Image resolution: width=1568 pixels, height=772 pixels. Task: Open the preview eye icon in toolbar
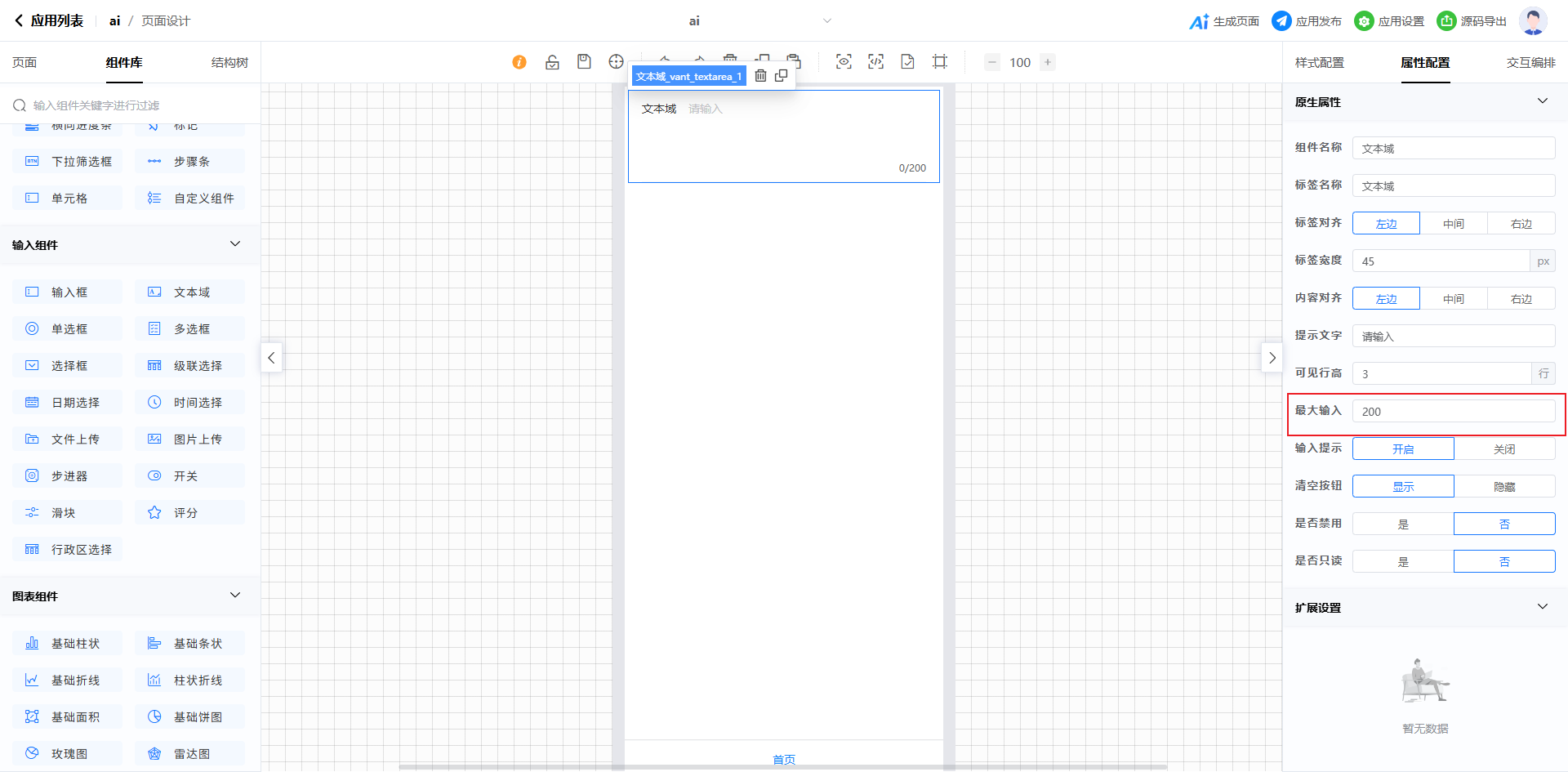(x=844, y=62)
